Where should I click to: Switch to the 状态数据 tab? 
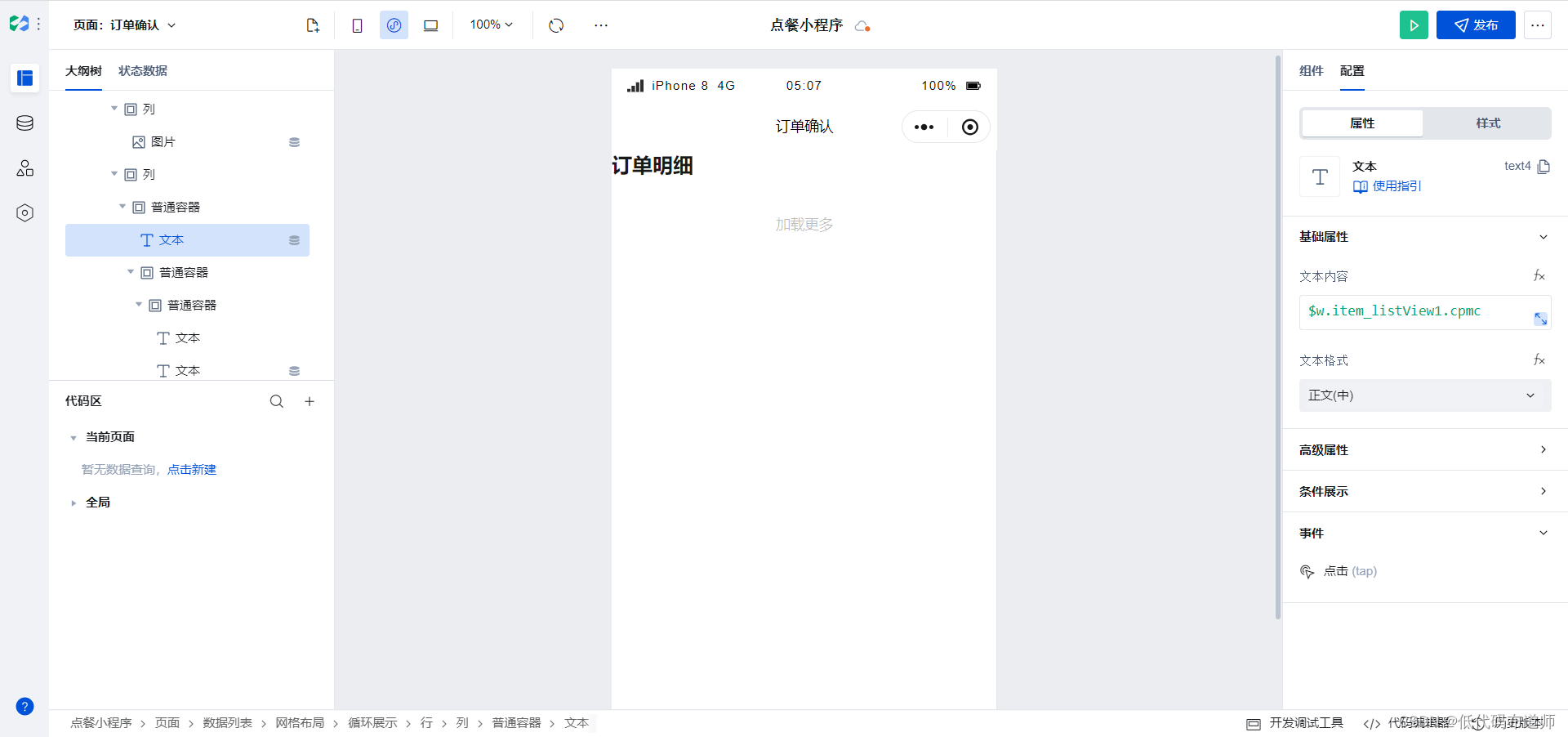point(143,71)
